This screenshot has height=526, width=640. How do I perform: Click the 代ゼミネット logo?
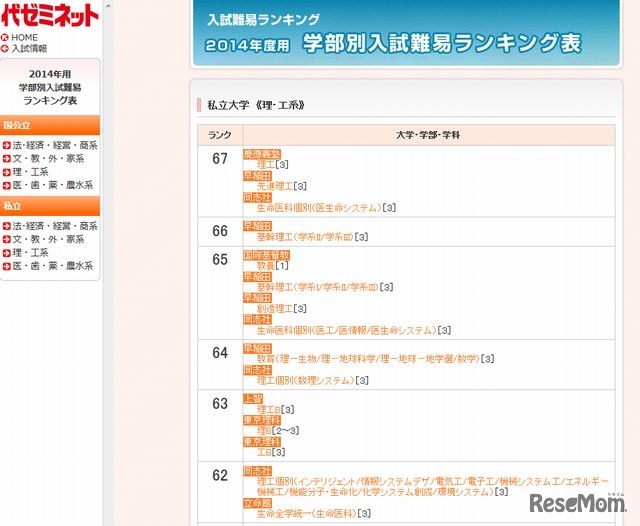point(50,16)
